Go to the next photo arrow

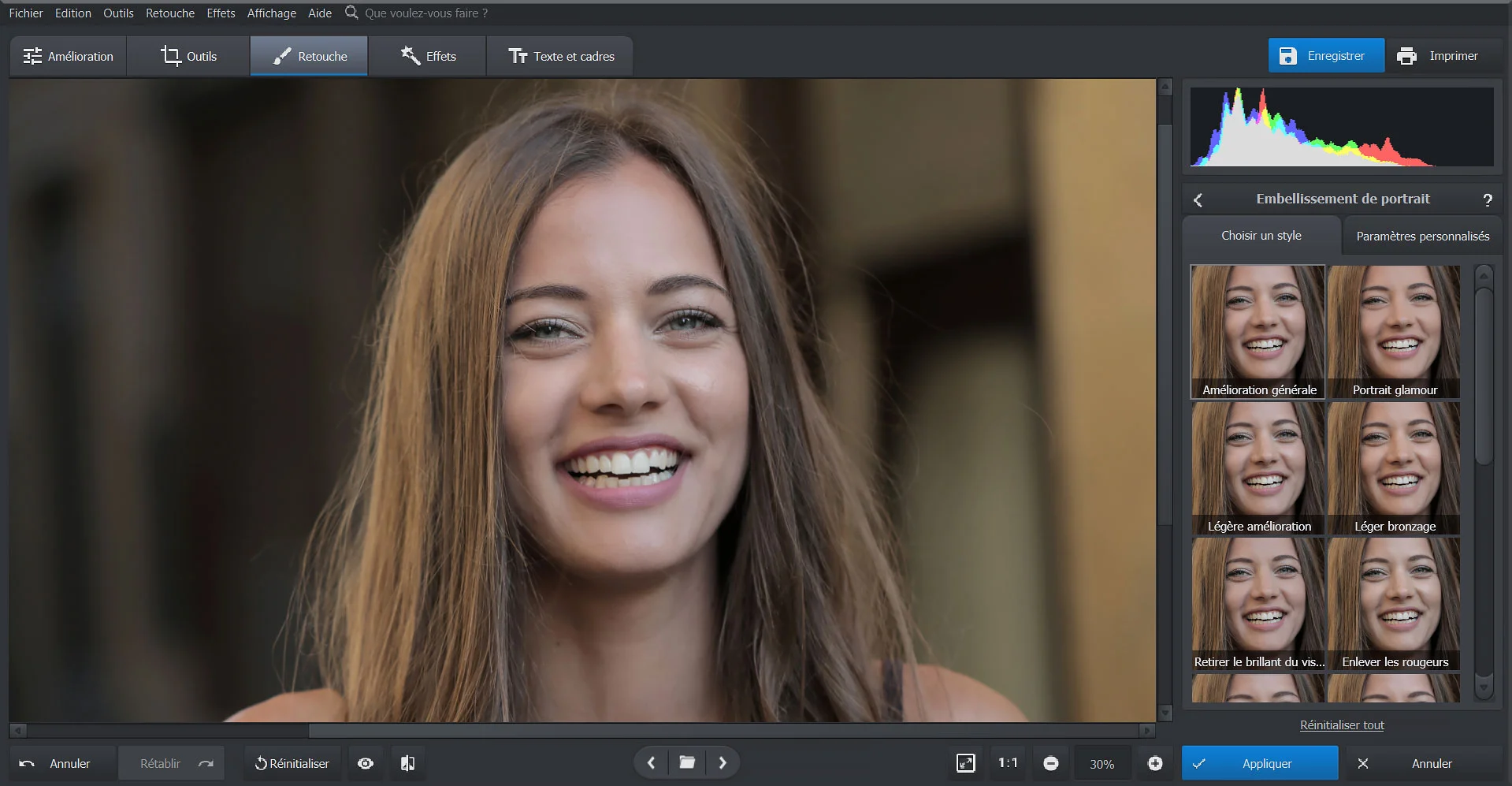coord(723,763)
